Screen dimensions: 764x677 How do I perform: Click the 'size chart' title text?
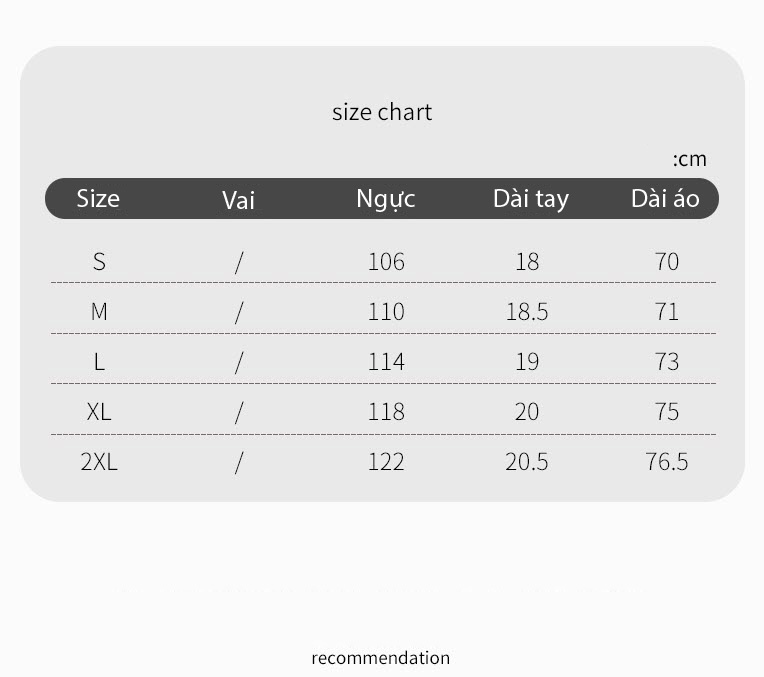coord(382,113)
